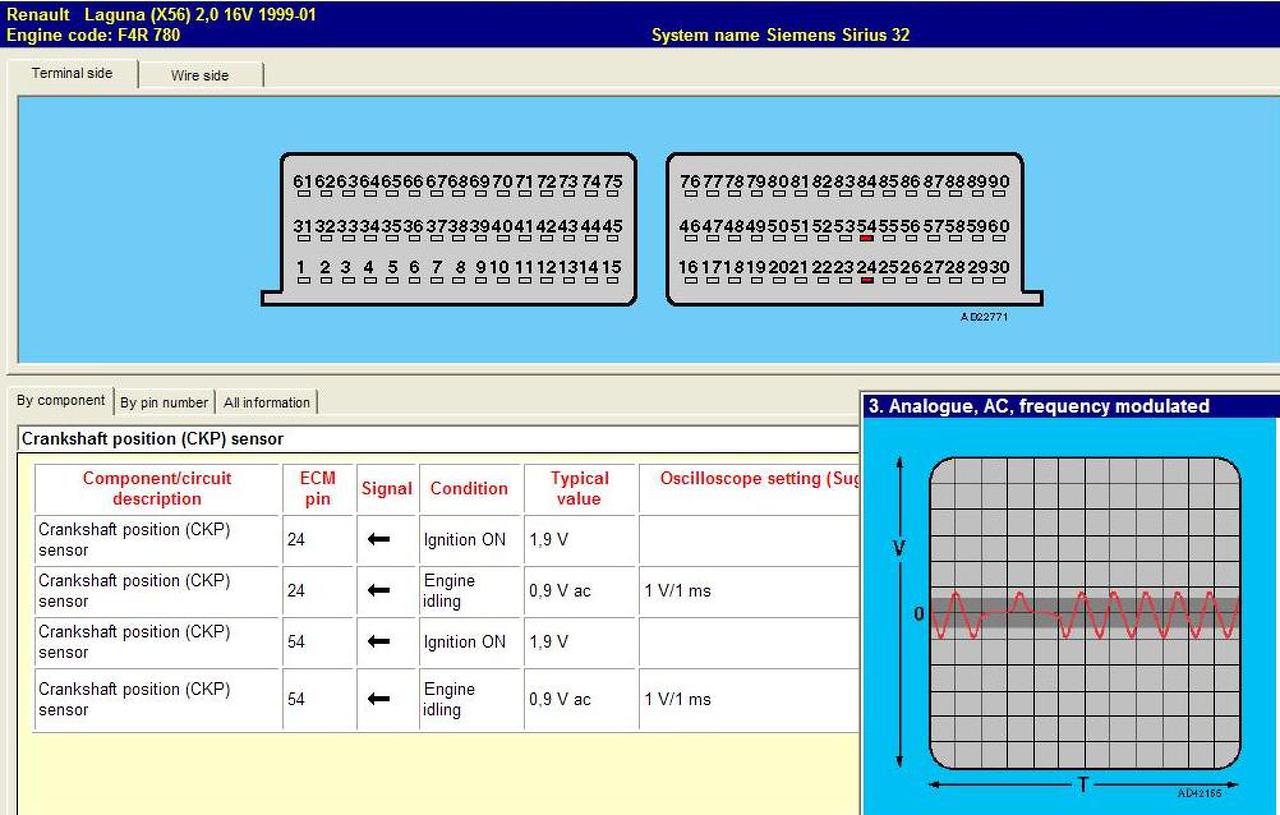Click pin number 1 on the left connector

(x=301, y=267)
